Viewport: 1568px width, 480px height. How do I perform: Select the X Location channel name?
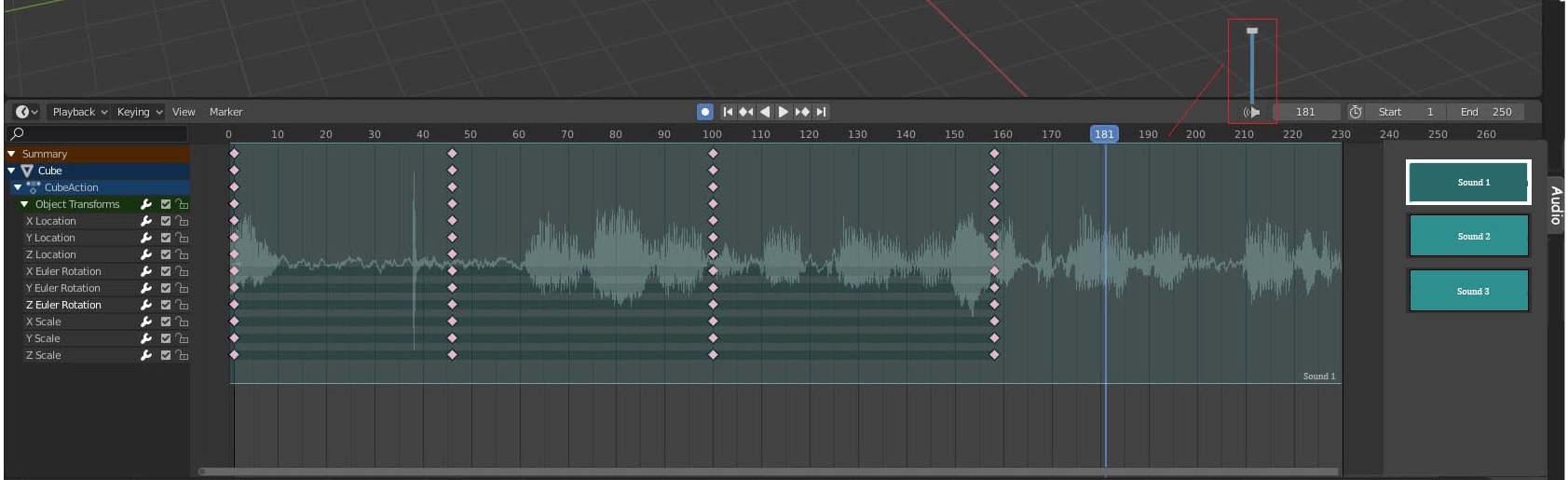[50, 221]
